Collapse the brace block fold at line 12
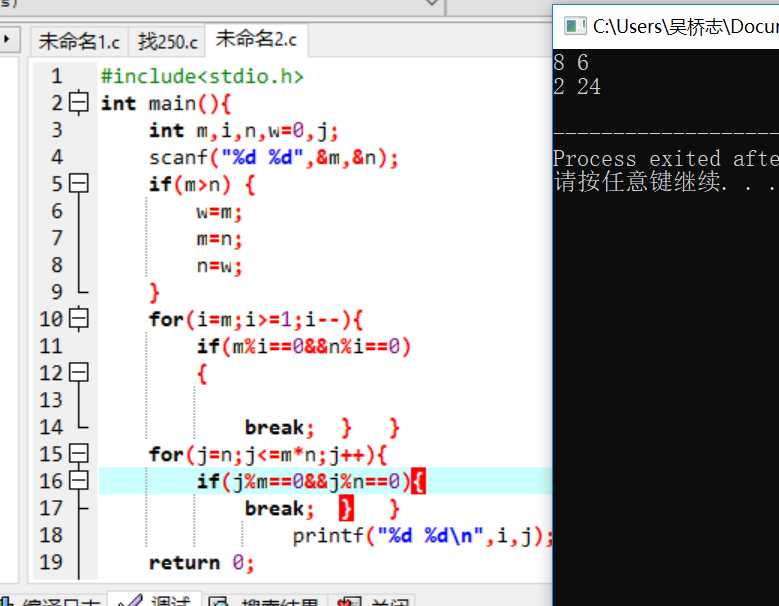779x606 pixels. 78,372
